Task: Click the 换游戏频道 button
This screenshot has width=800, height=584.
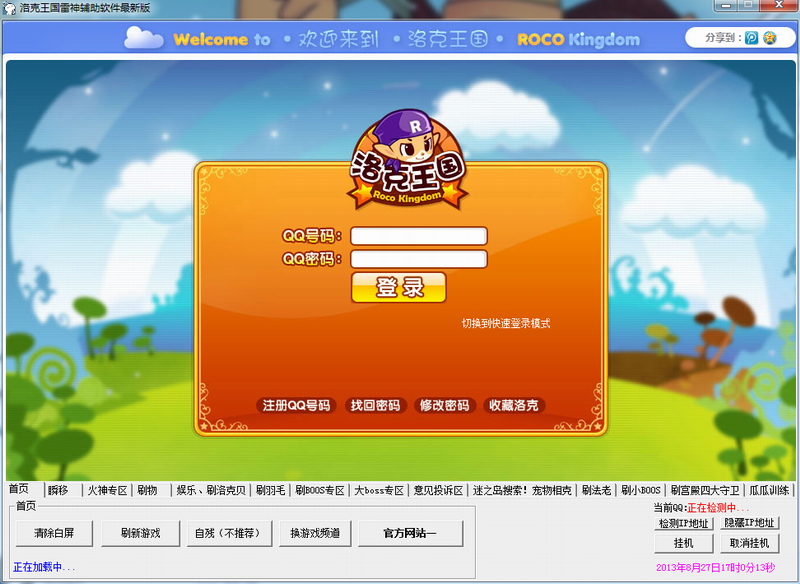Action: pyautogui.click(x=315, y=534)
